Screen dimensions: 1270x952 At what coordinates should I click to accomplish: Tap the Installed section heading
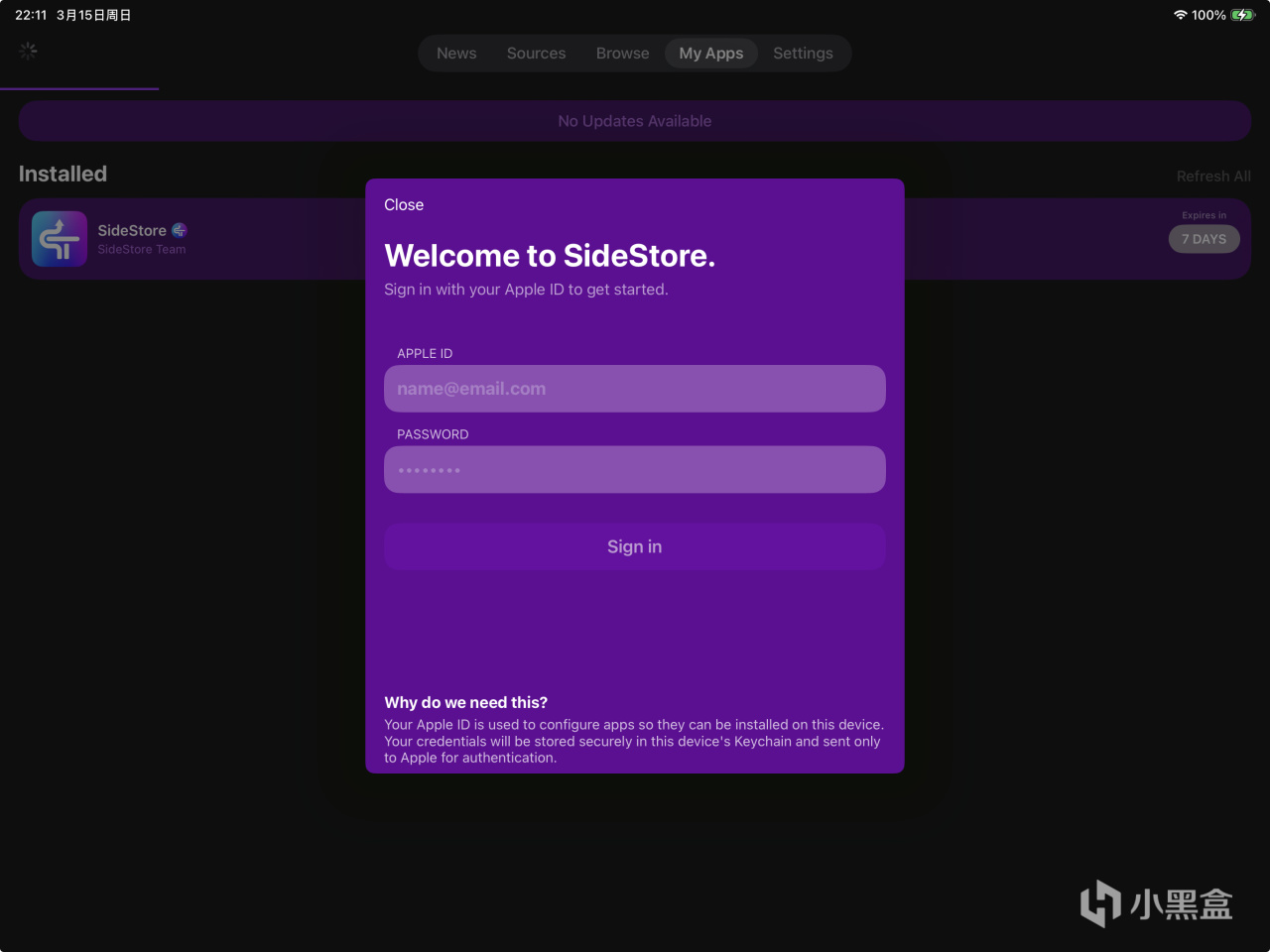click(63, 174)
